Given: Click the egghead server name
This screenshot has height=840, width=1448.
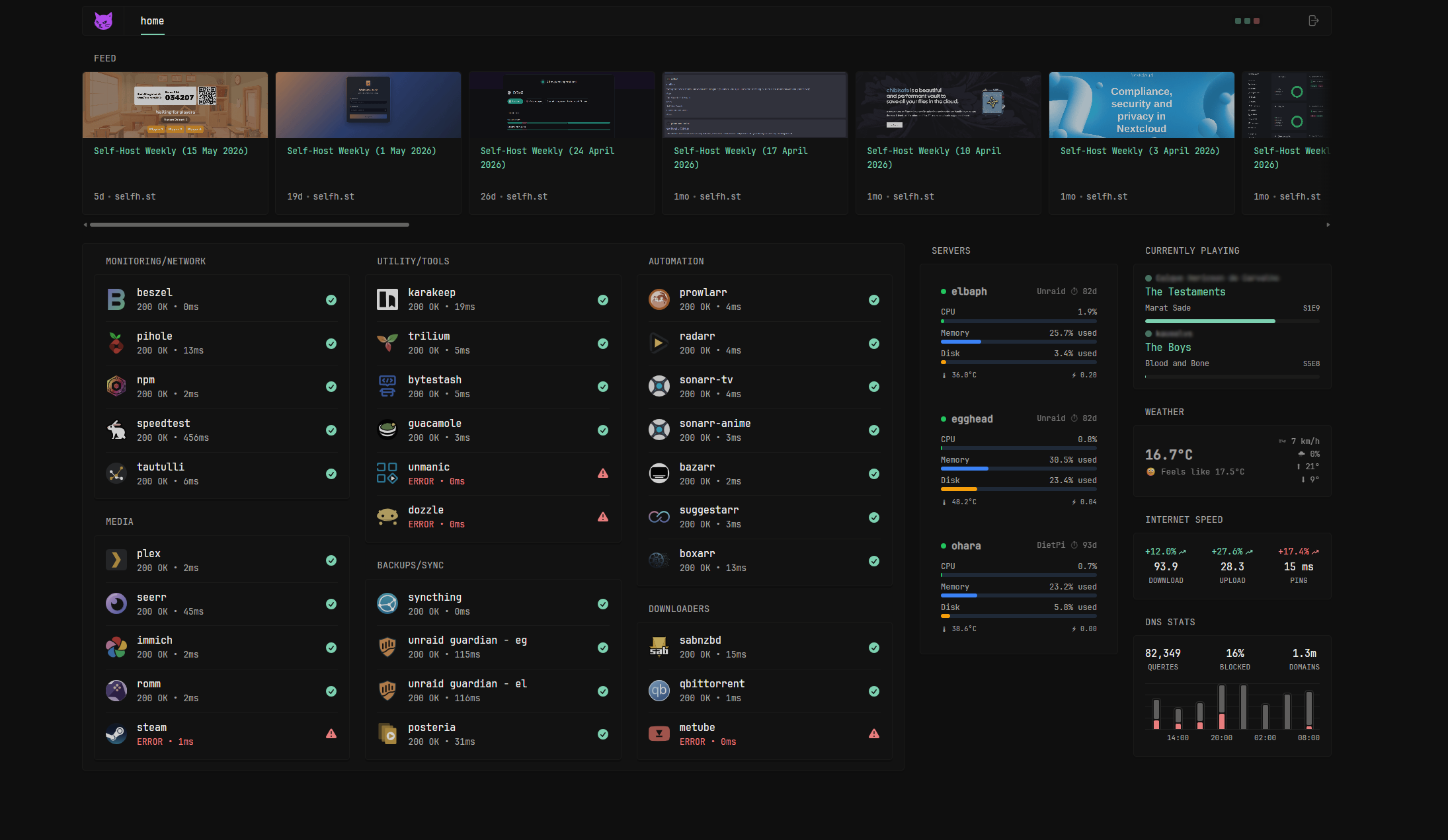Looking at the screenshot, I should point(972,419).
